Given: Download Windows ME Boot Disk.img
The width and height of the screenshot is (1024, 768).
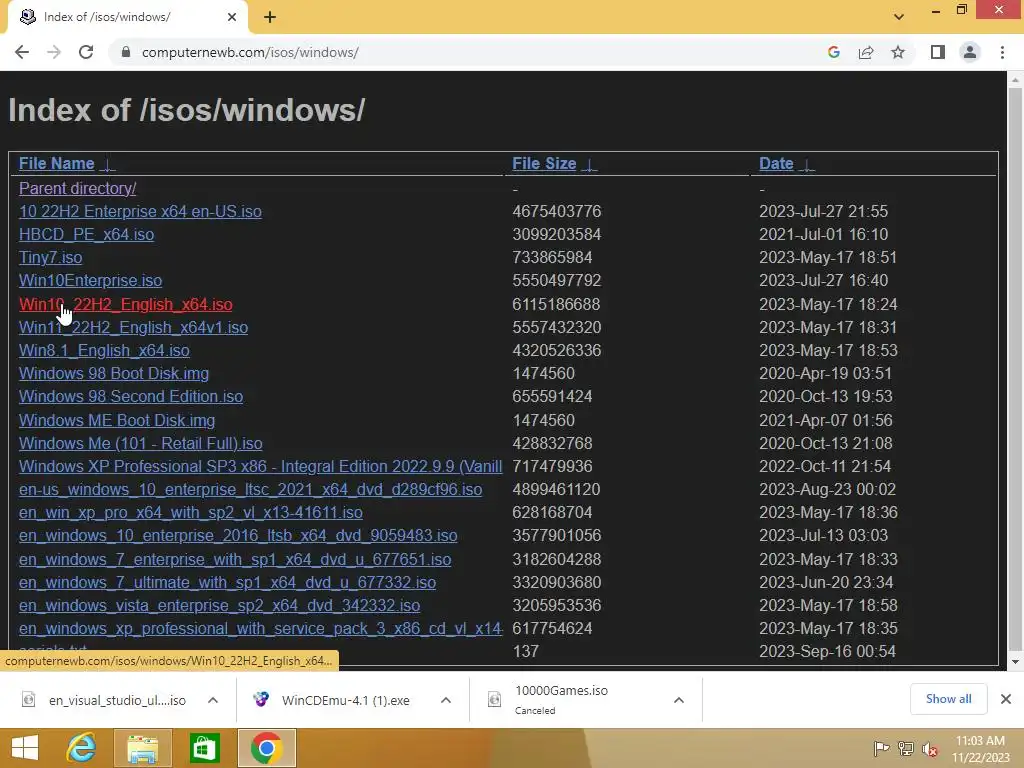Looking at the screenshot, I should [117, 420].
